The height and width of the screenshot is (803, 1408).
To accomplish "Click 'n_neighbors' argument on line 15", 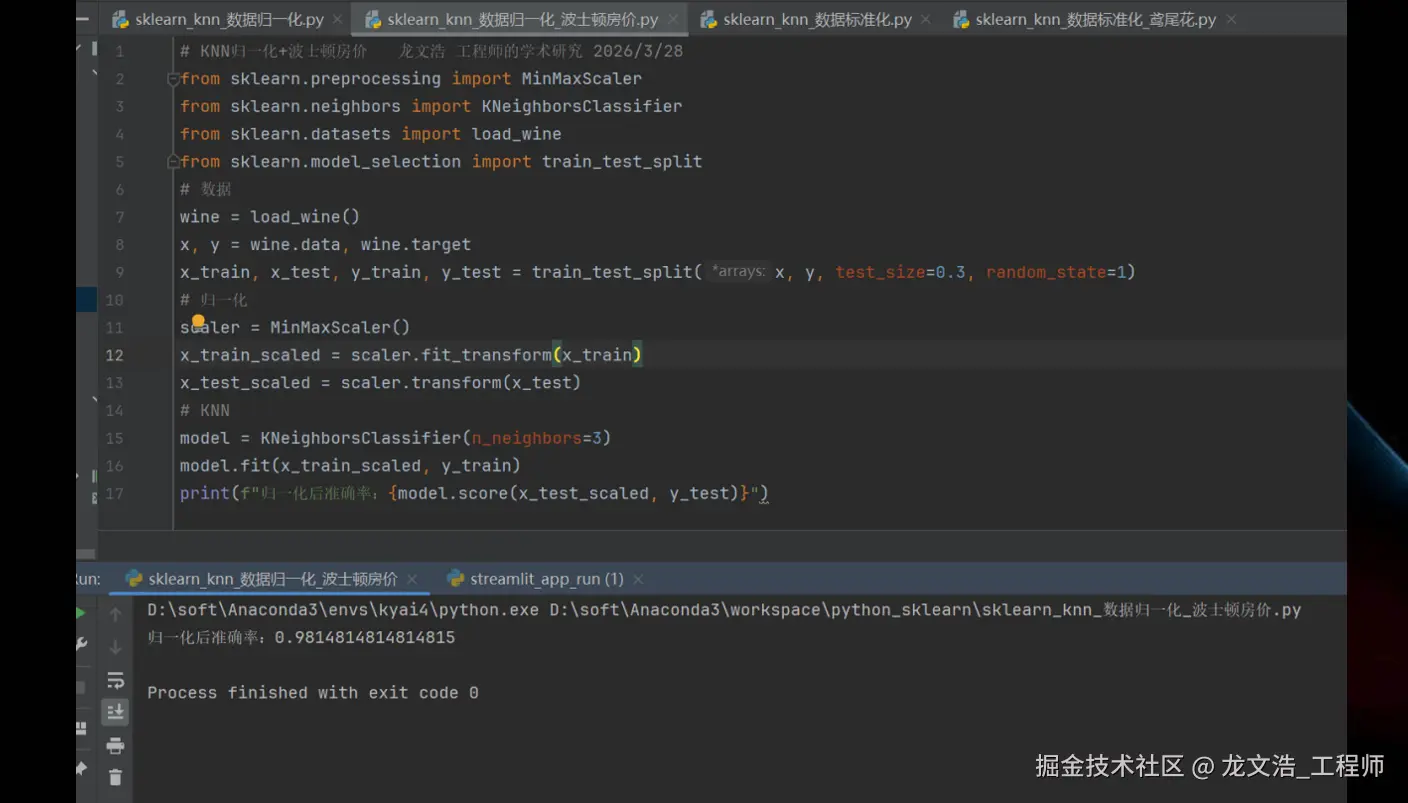I will tap(526, 438).
